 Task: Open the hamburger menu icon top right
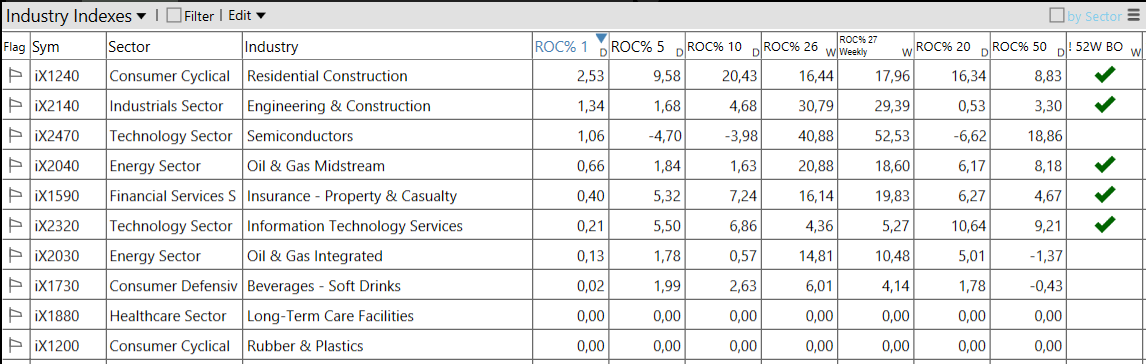point(1133,15)
